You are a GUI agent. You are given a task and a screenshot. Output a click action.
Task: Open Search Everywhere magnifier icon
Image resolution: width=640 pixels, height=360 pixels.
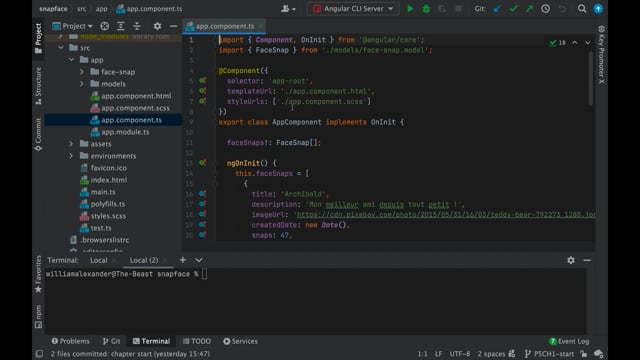[x=582, y=9]
